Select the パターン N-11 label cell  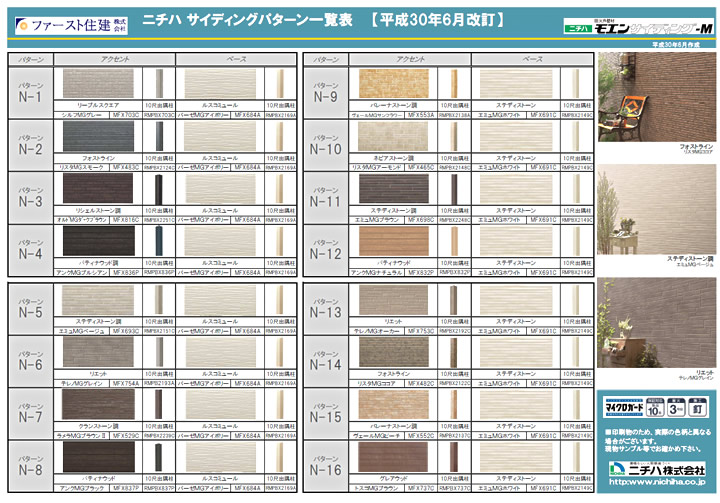click(326, 198)
